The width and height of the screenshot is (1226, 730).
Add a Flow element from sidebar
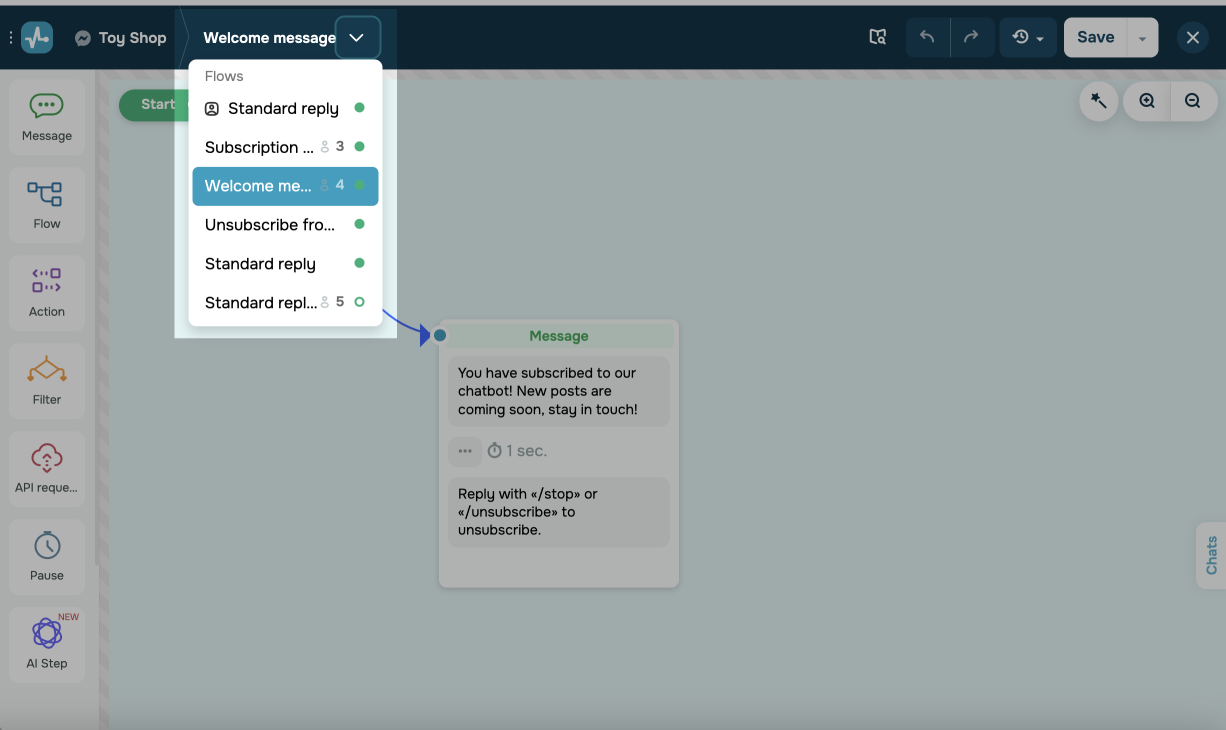[47, 206]
